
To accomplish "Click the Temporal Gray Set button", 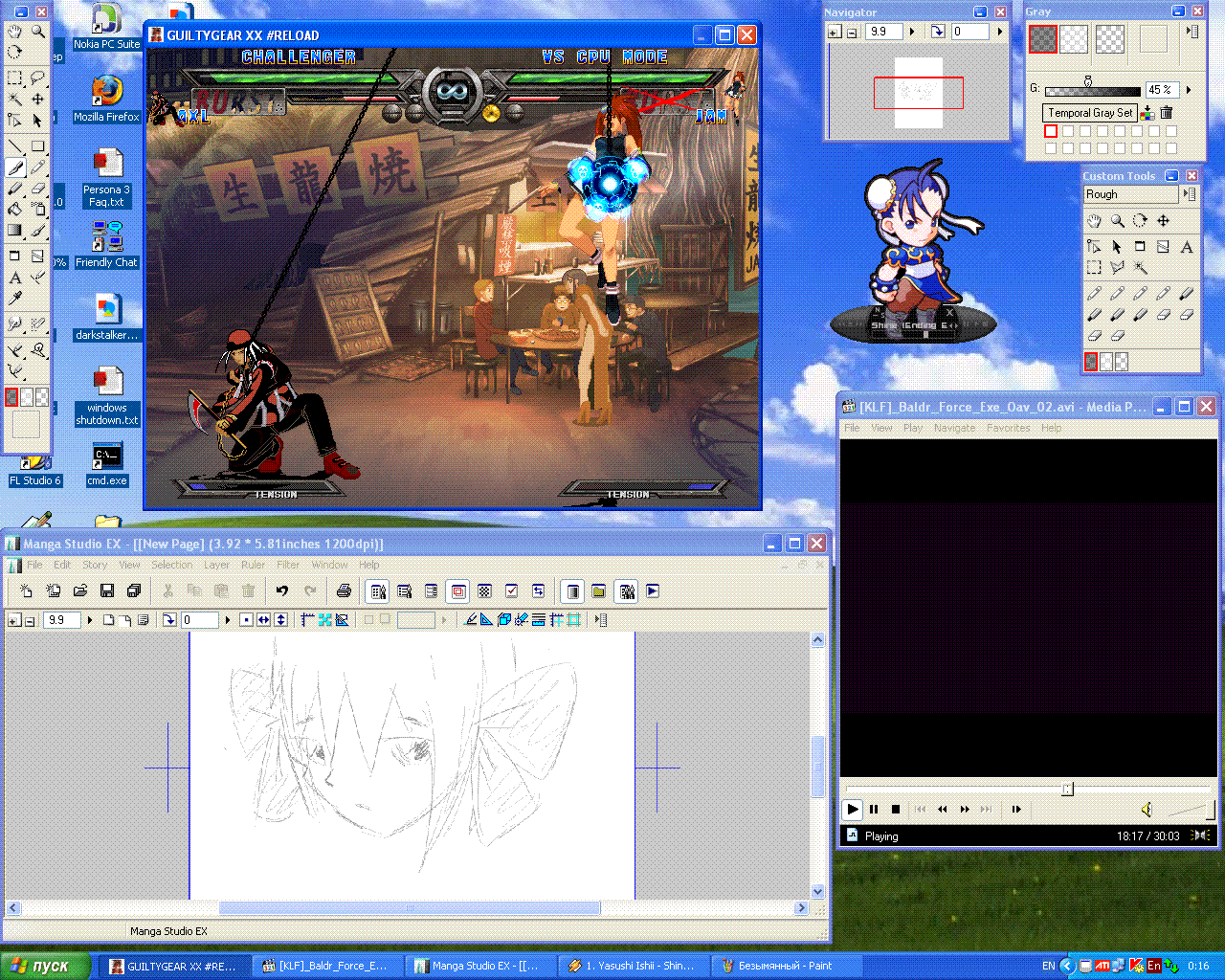I will pos(1090,112).
